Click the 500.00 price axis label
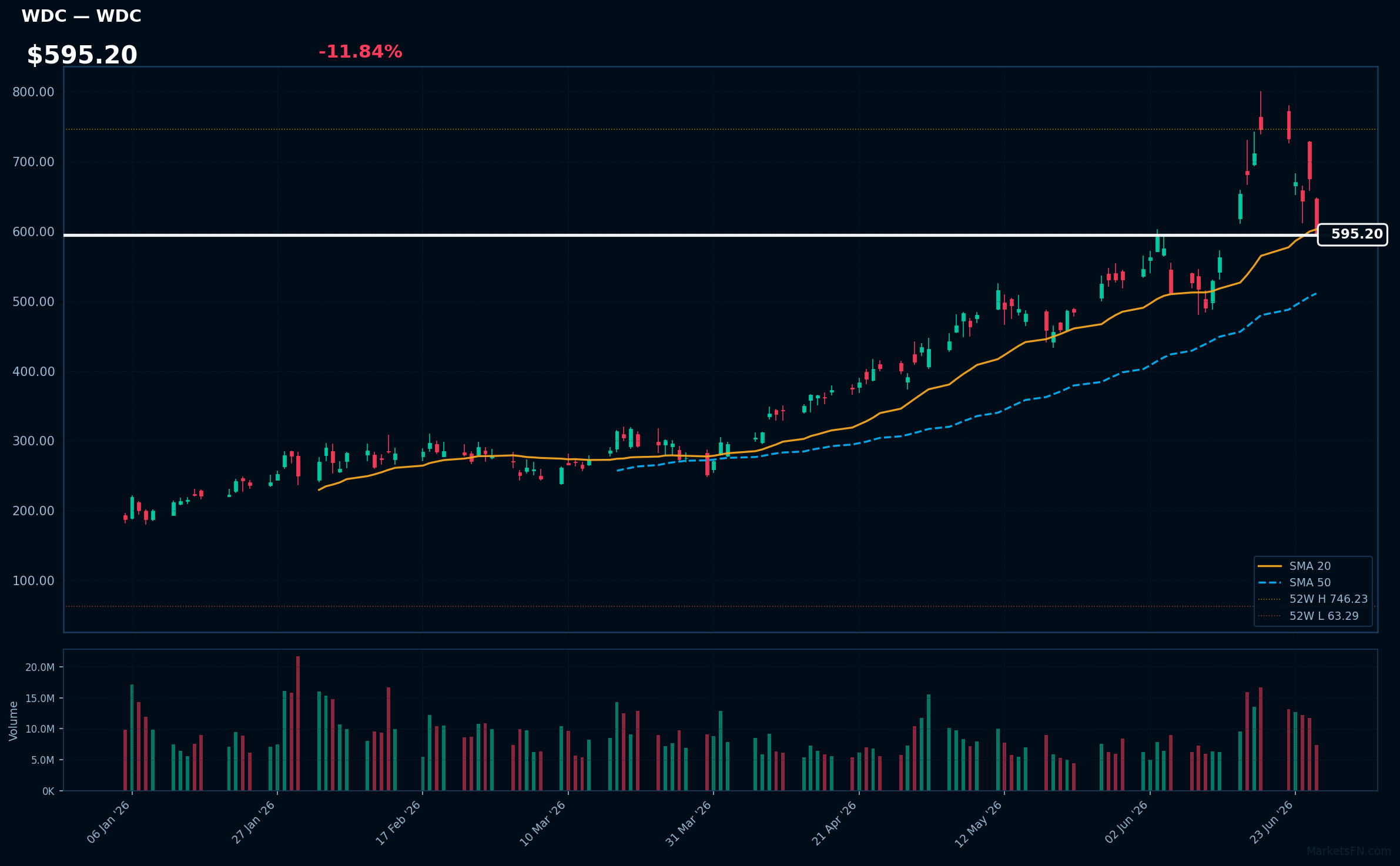 click(x=34, y=302)
